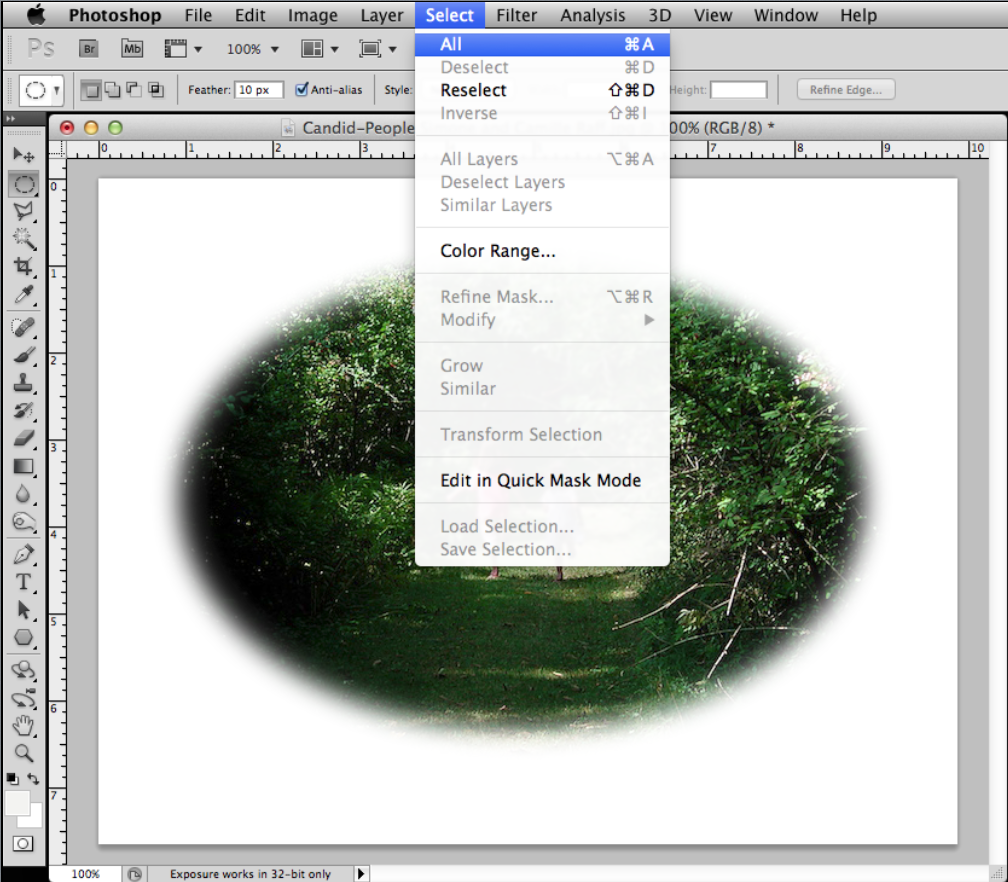
Task: Open the 100% zoom level dropdown
Action: pos(252,48)
